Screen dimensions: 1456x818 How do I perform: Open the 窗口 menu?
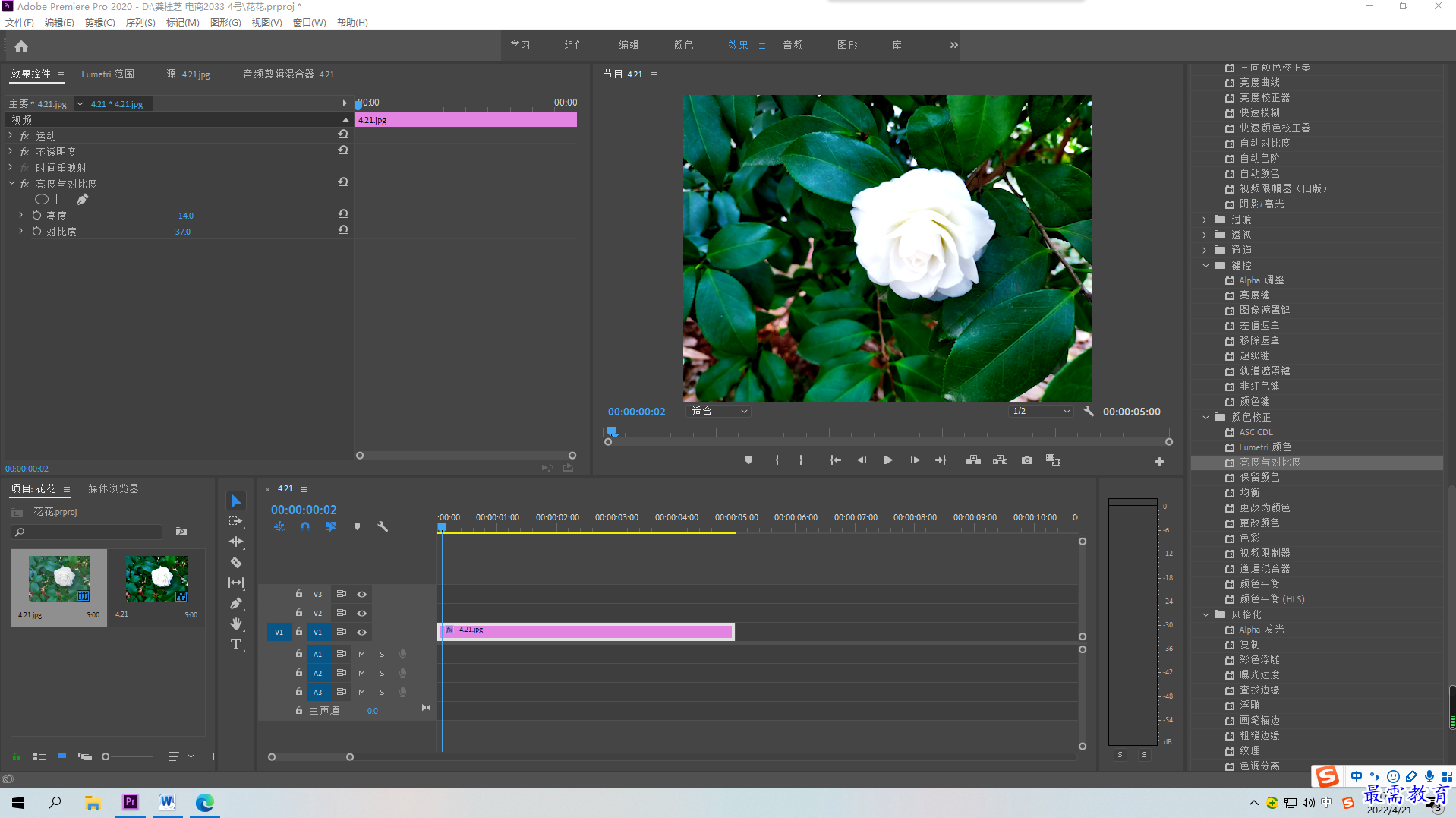[309, 22]
